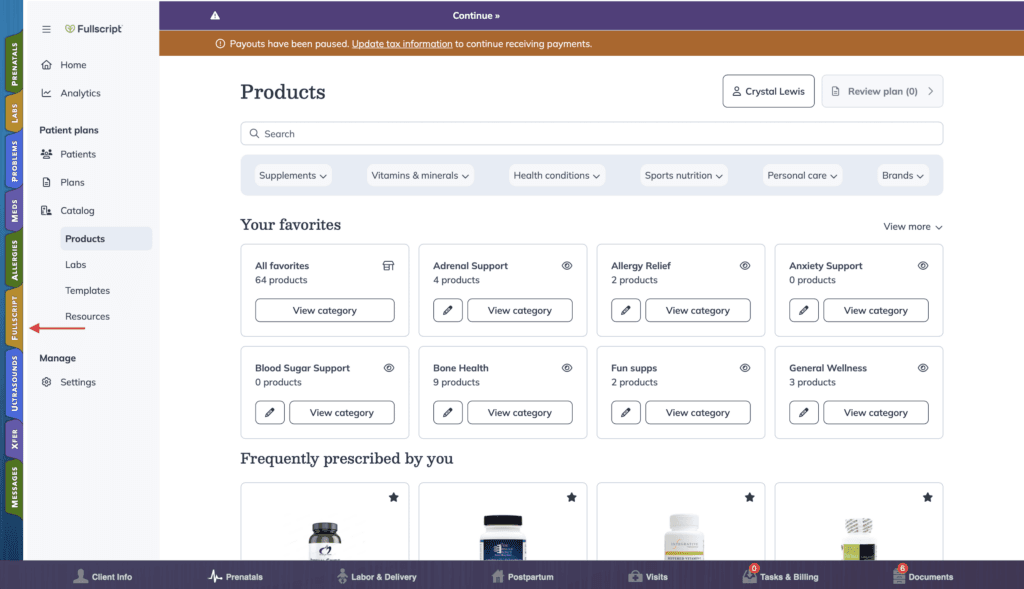Open Tasks & Billing in the bottom bar
Image resolution: width=1024 pixels, height=589 pixels.
(x=780, y=576)
